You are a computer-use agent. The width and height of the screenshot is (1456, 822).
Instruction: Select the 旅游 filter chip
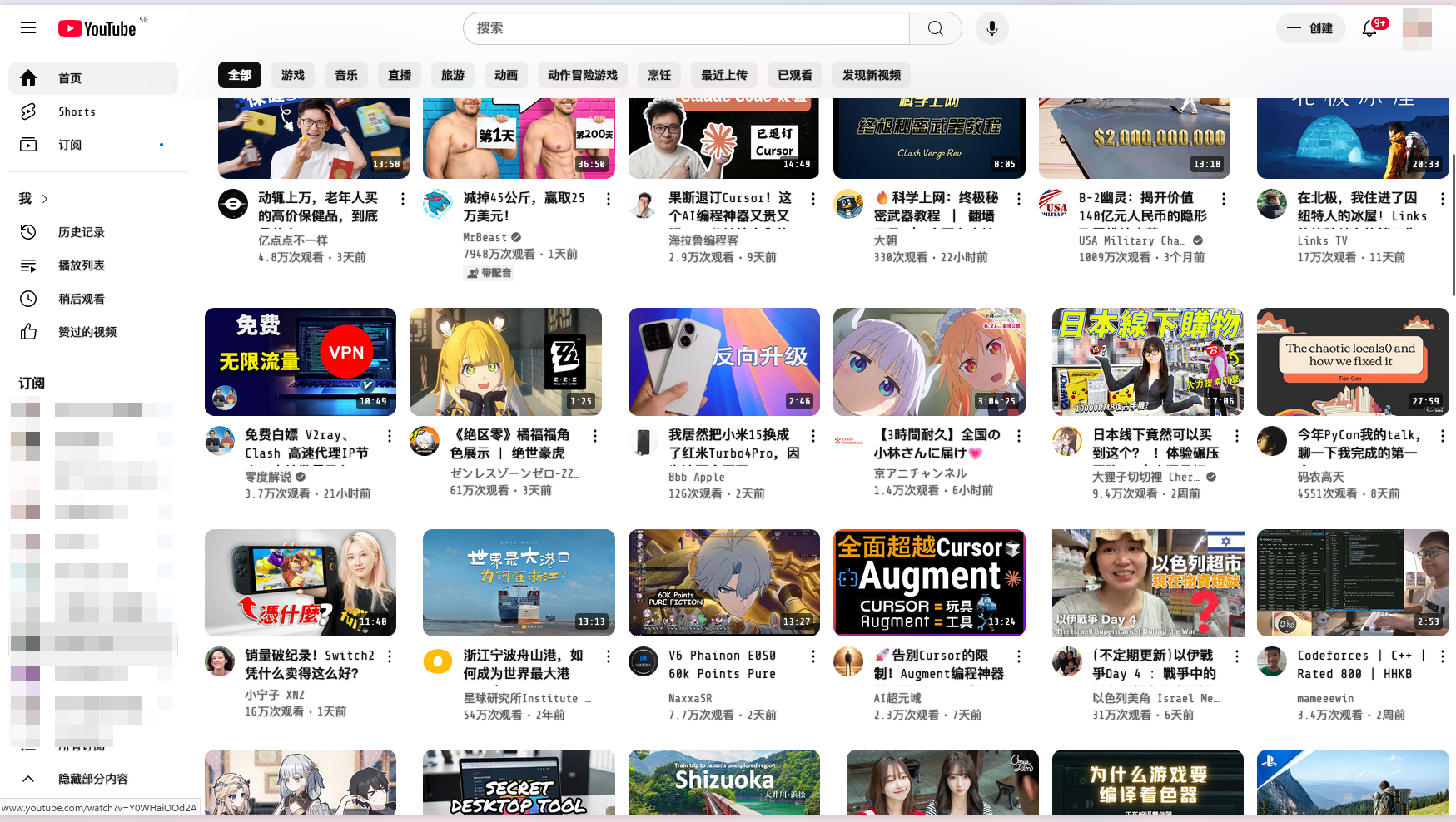click(x=453, y=75)
